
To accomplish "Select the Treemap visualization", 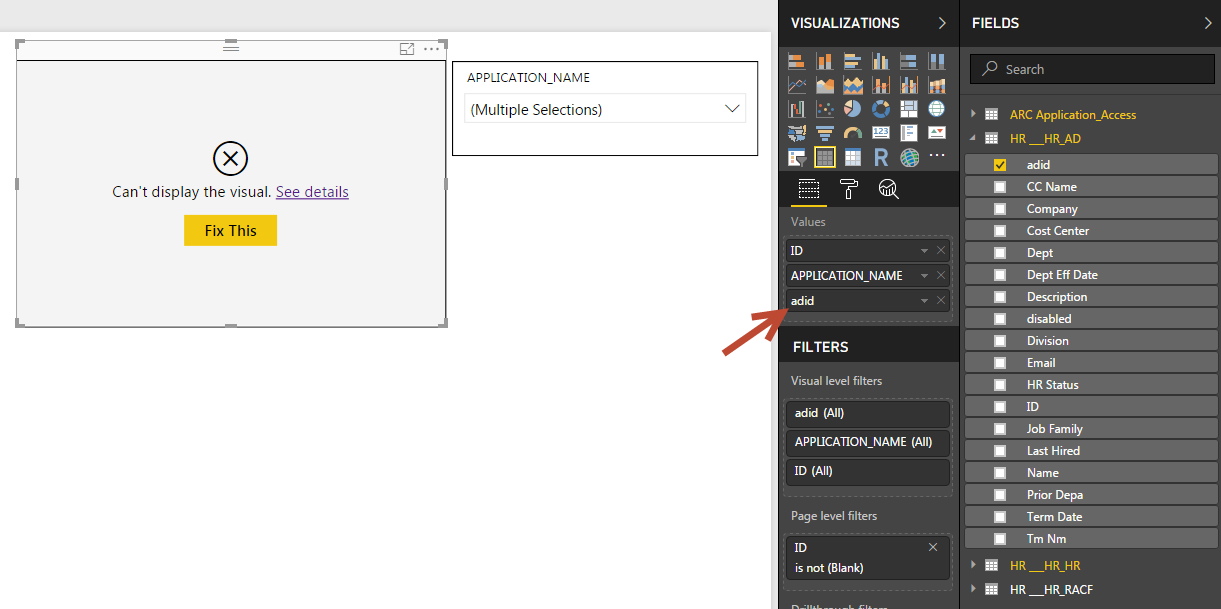I will [x=909, y=109].
